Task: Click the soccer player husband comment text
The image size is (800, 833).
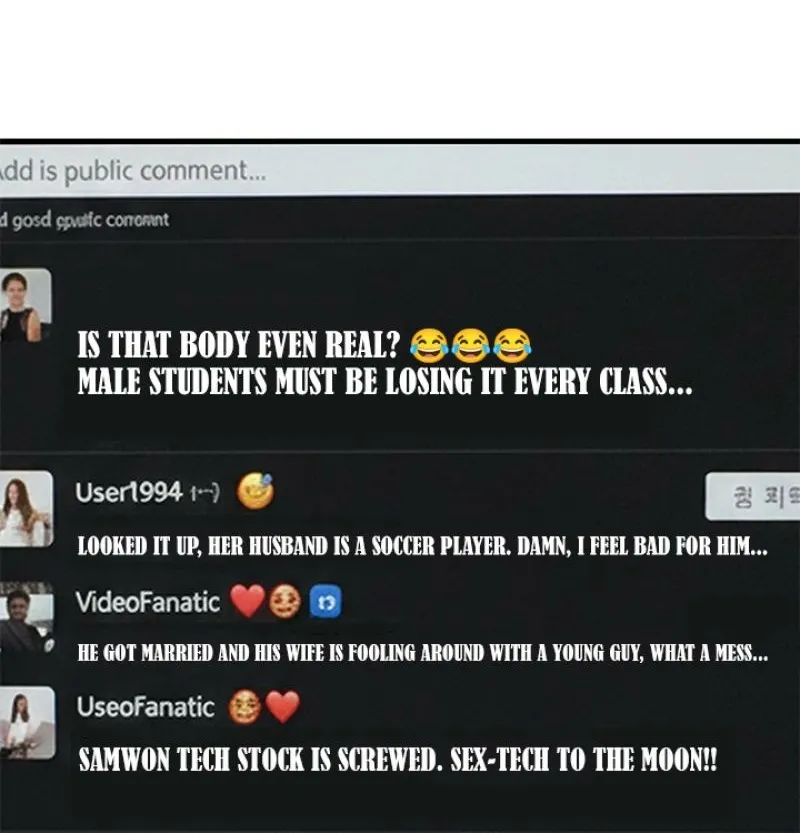Action: [422, 546]
